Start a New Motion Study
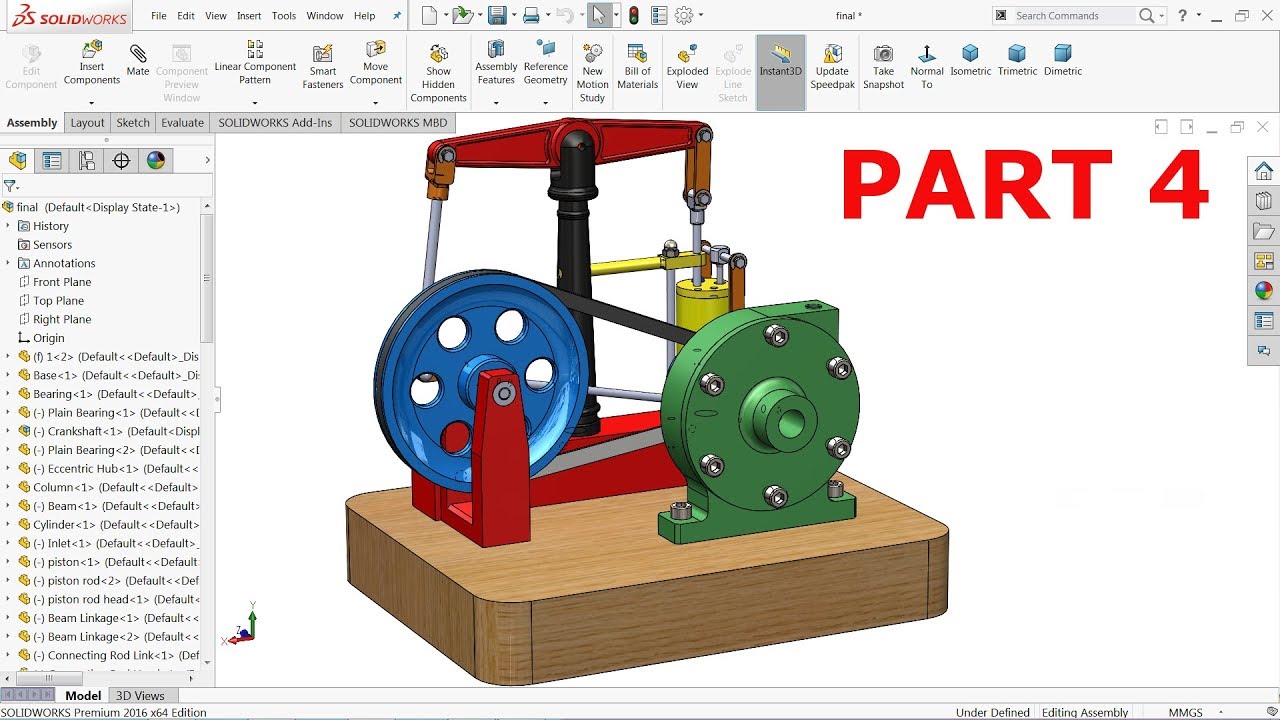Viewport: 1280px width, 720px height. (x=592, y=72)
